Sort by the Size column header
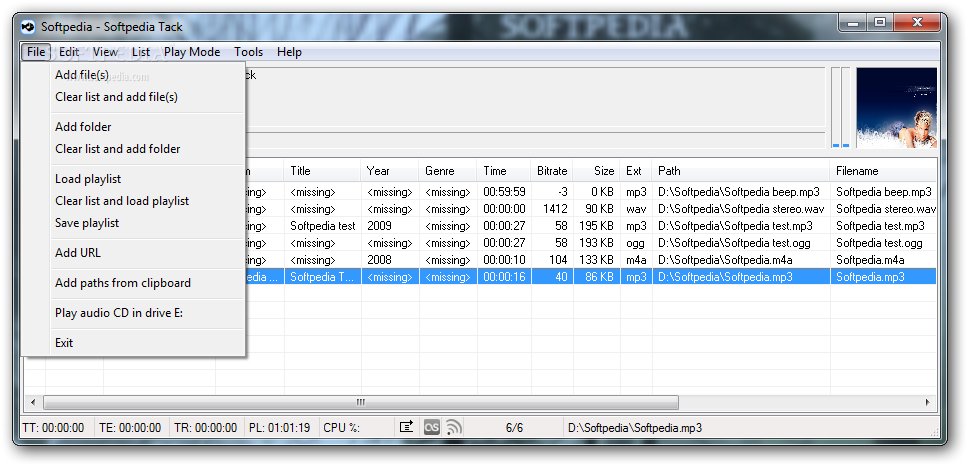This screenshot has width=968, height=466. pyautogui.click(x=596, y=171)
